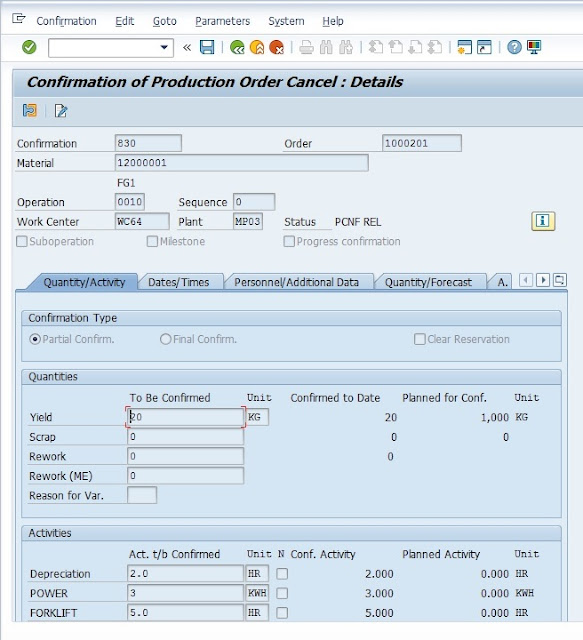Toggle the POWER row checkbox
This screenshot has height=640, width=583.
282,593
